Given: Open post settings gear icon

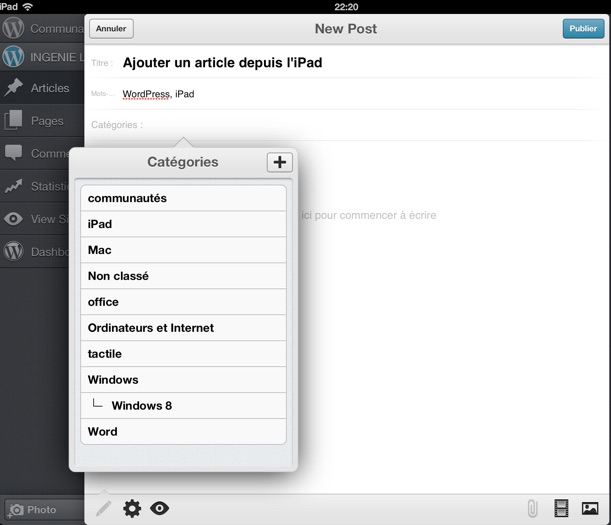Looking at the screenshot, I should click(132, 509).
